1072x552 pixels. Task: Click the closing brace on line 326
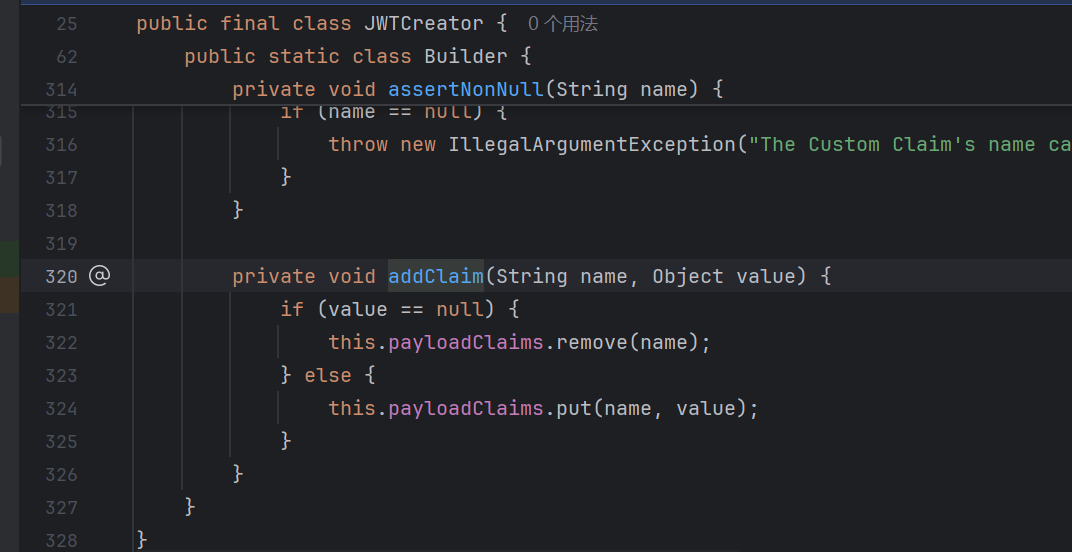pyautogui.click(x=238, y=473)
